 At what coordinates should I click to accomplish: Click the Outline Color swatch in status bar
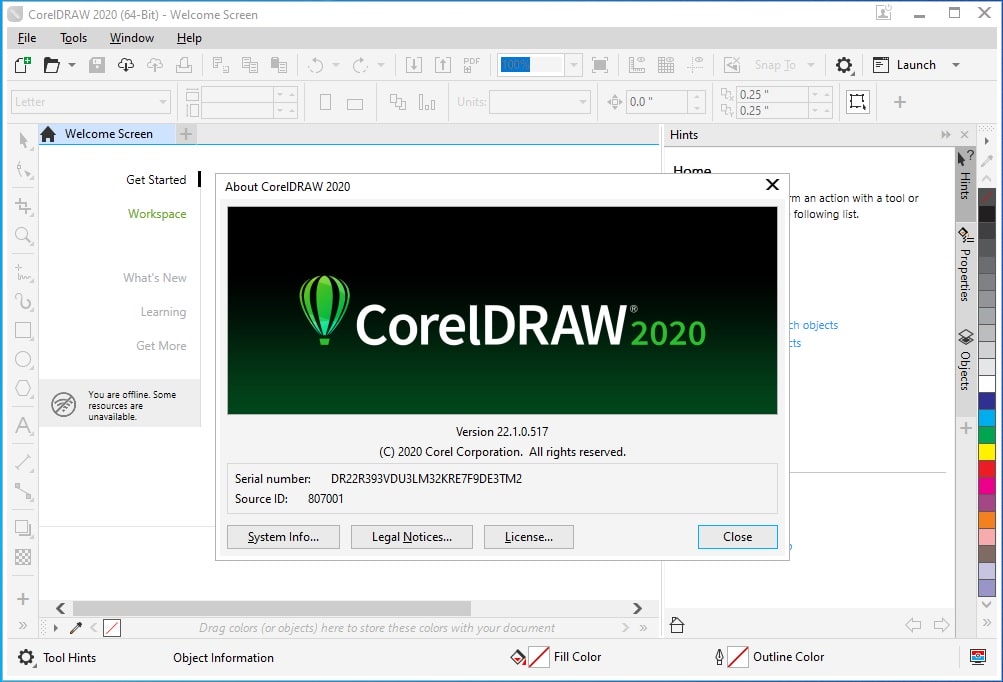coord(738,656)
